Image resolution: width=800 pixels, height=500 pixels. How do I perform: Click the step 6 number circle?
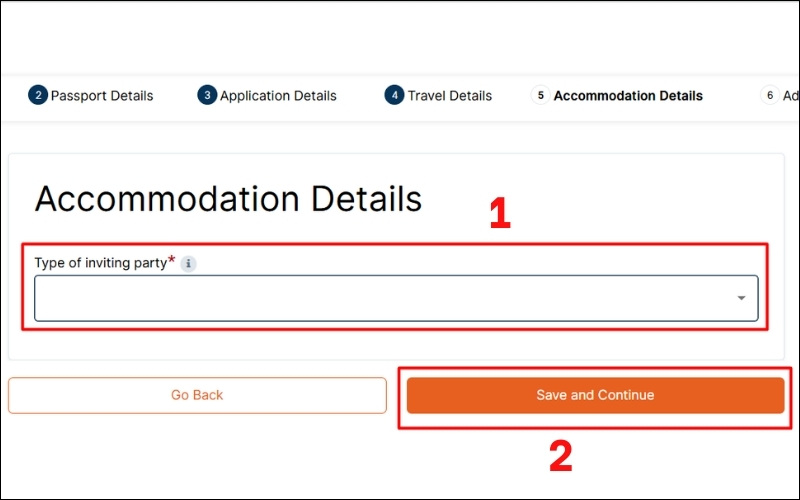(769, 96)
